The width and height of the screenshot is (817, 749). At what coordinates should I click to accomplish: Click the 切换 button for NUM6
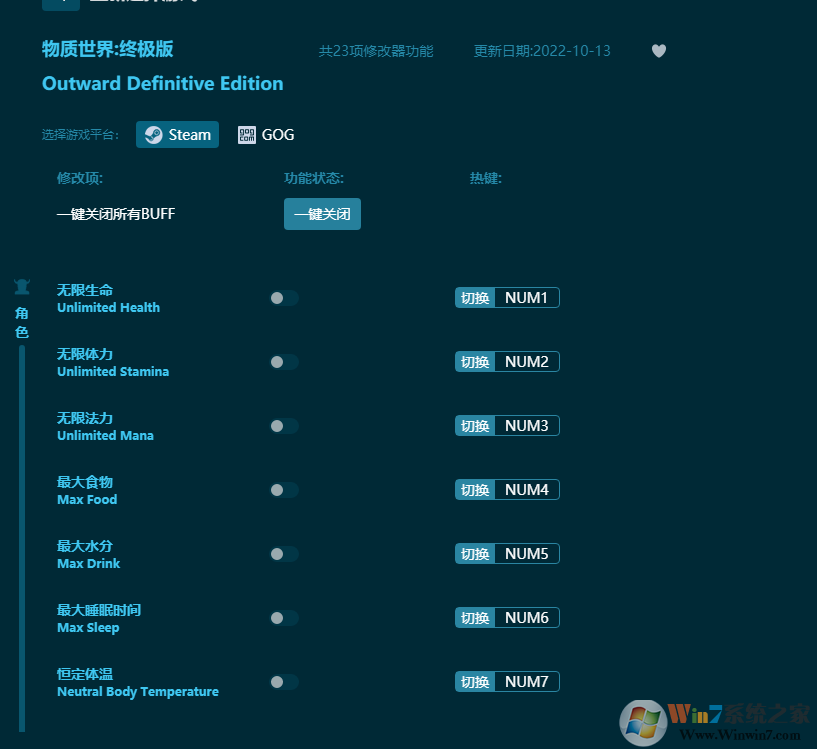(x=475, y=618)
